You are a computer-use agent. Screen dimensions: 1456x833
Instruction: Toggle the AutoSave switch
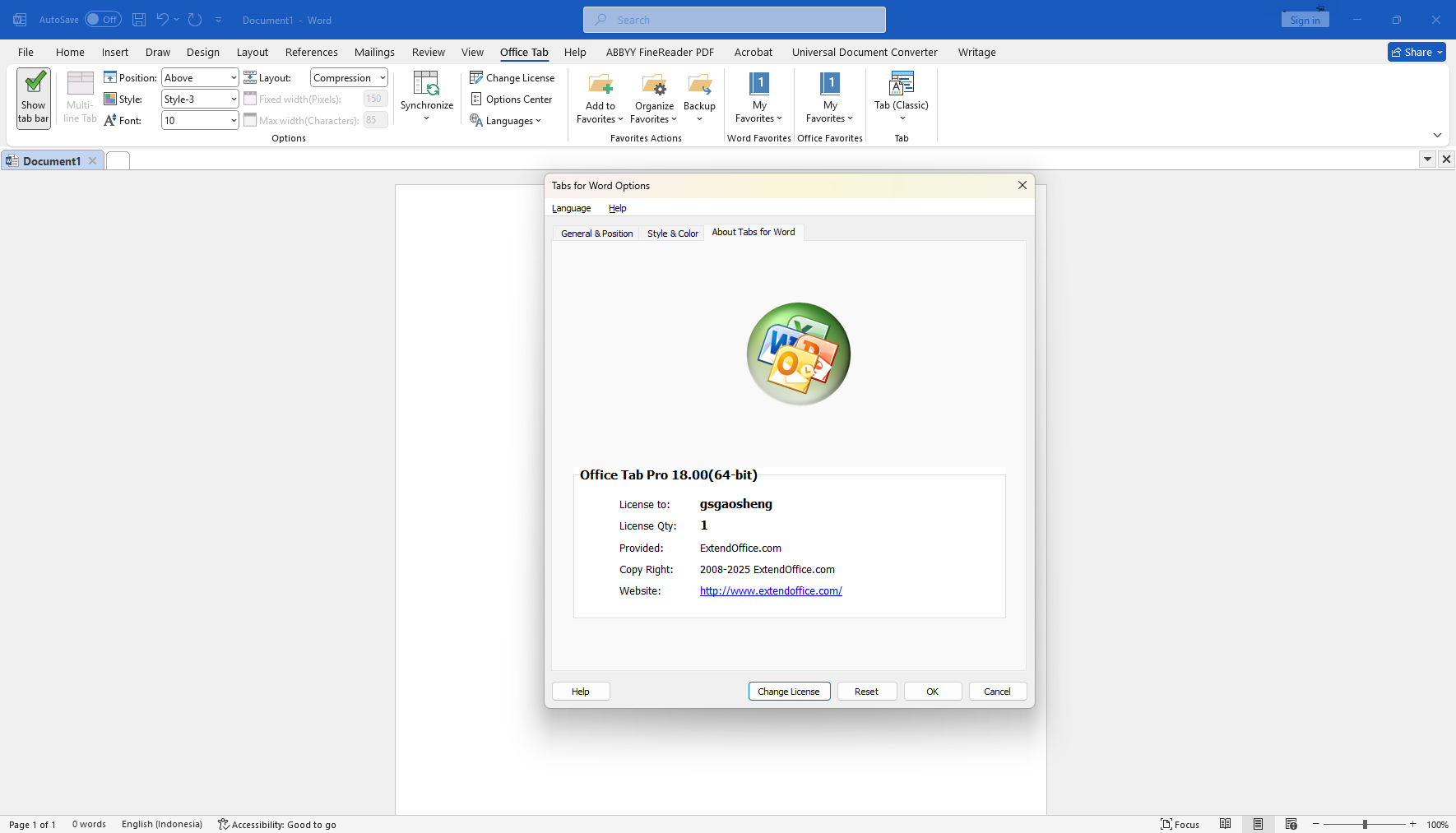click(103, 20)
